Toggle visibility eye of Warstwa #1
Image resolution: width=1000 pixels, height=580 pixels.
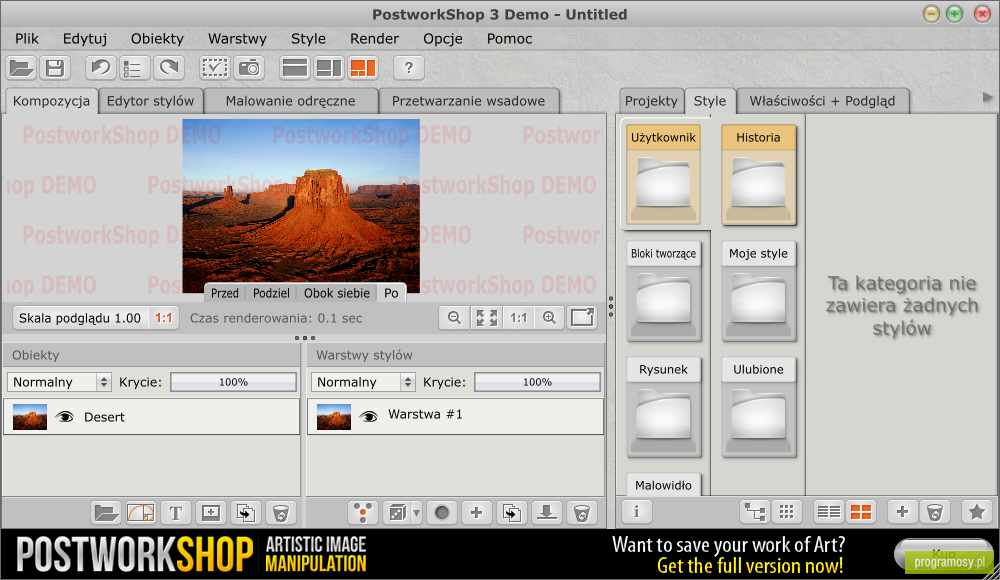point(368,417)
